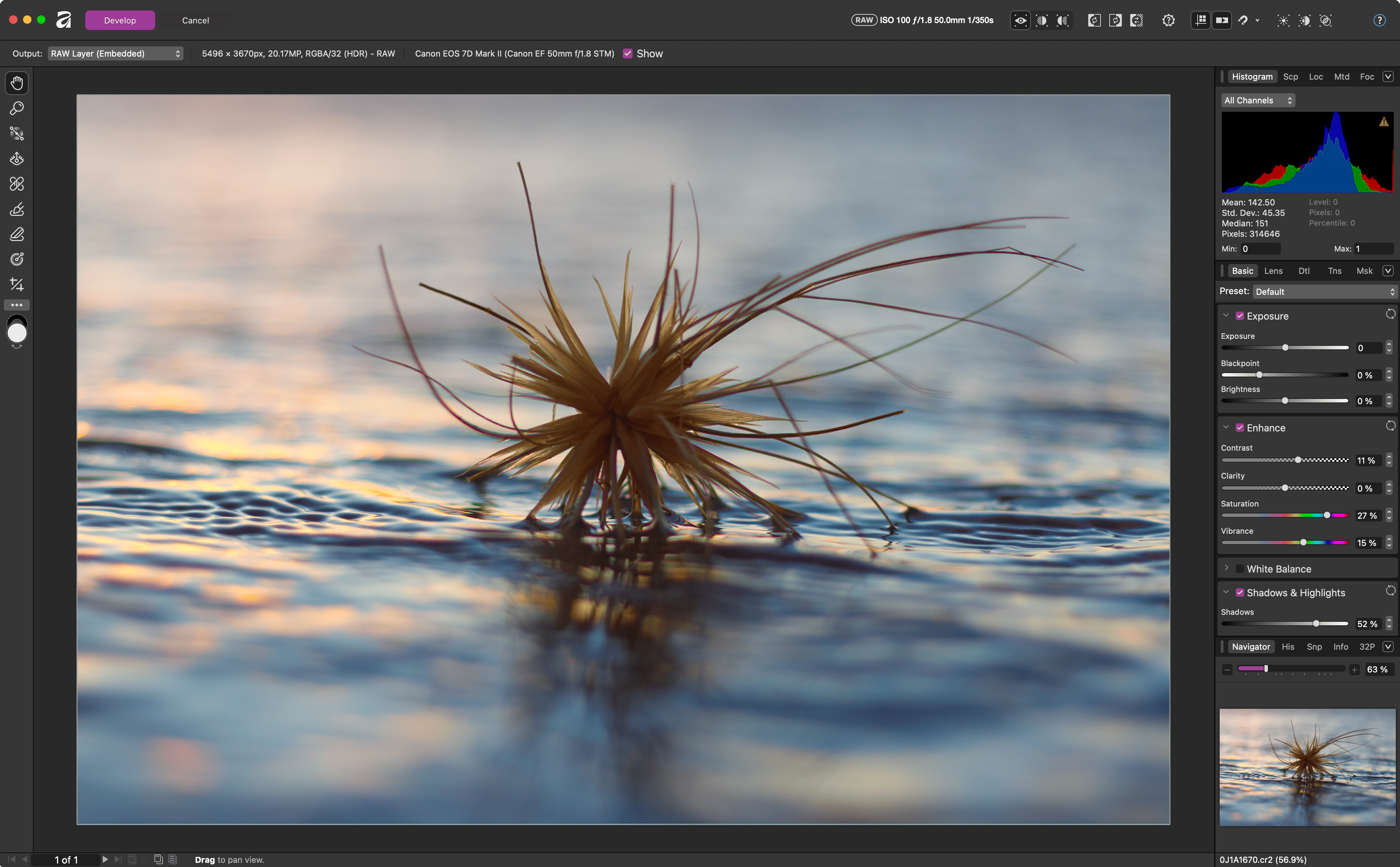Select the White Balance tool
The width and height of the screenshot is (1400, 867).
pyautogui.click(x=17, y=133)
